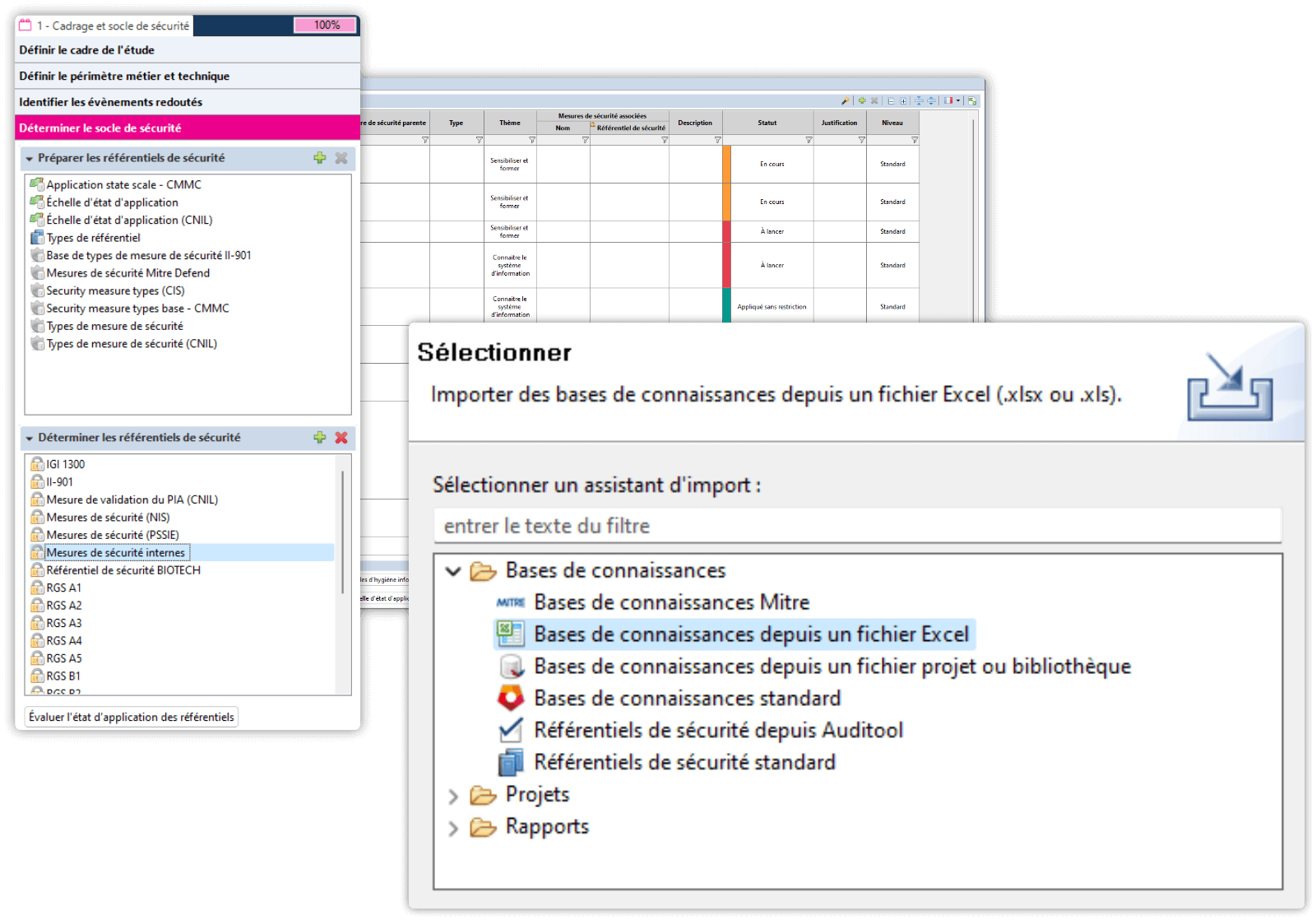Click the blue books icon of 'Référentiels de sécurité standard'
Screen dimensions: 1316x920
click(511, 762)
